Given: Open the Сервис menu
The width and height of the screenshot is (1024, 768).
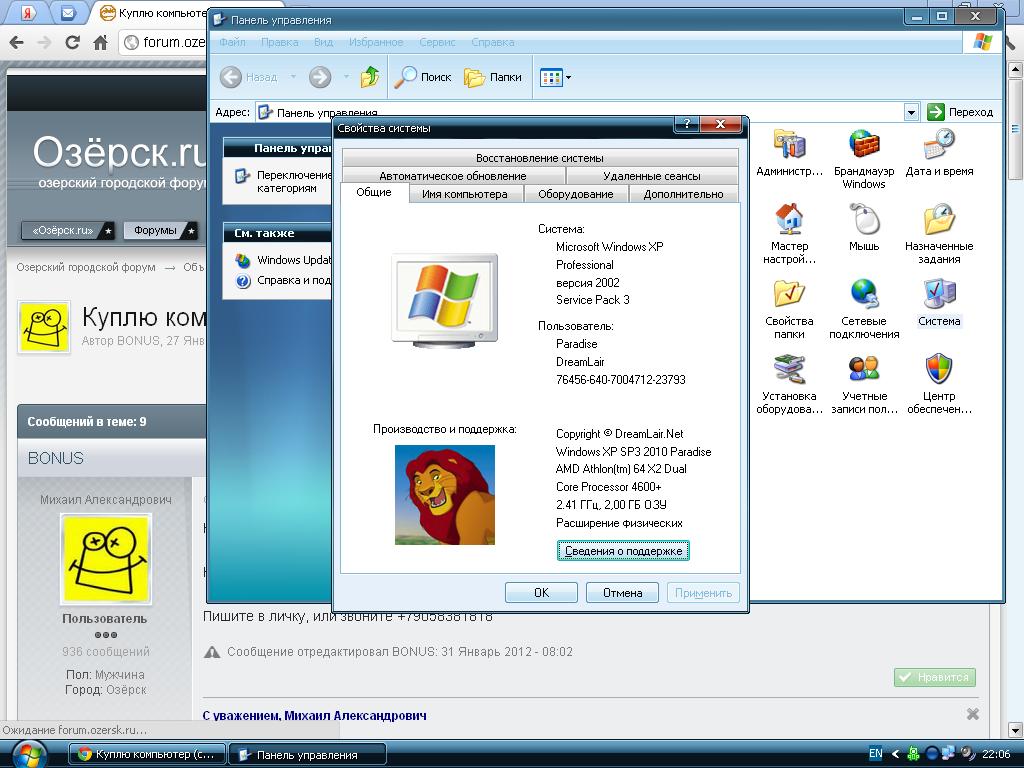Looking at the screenshot, I should (x=438, y=42).
